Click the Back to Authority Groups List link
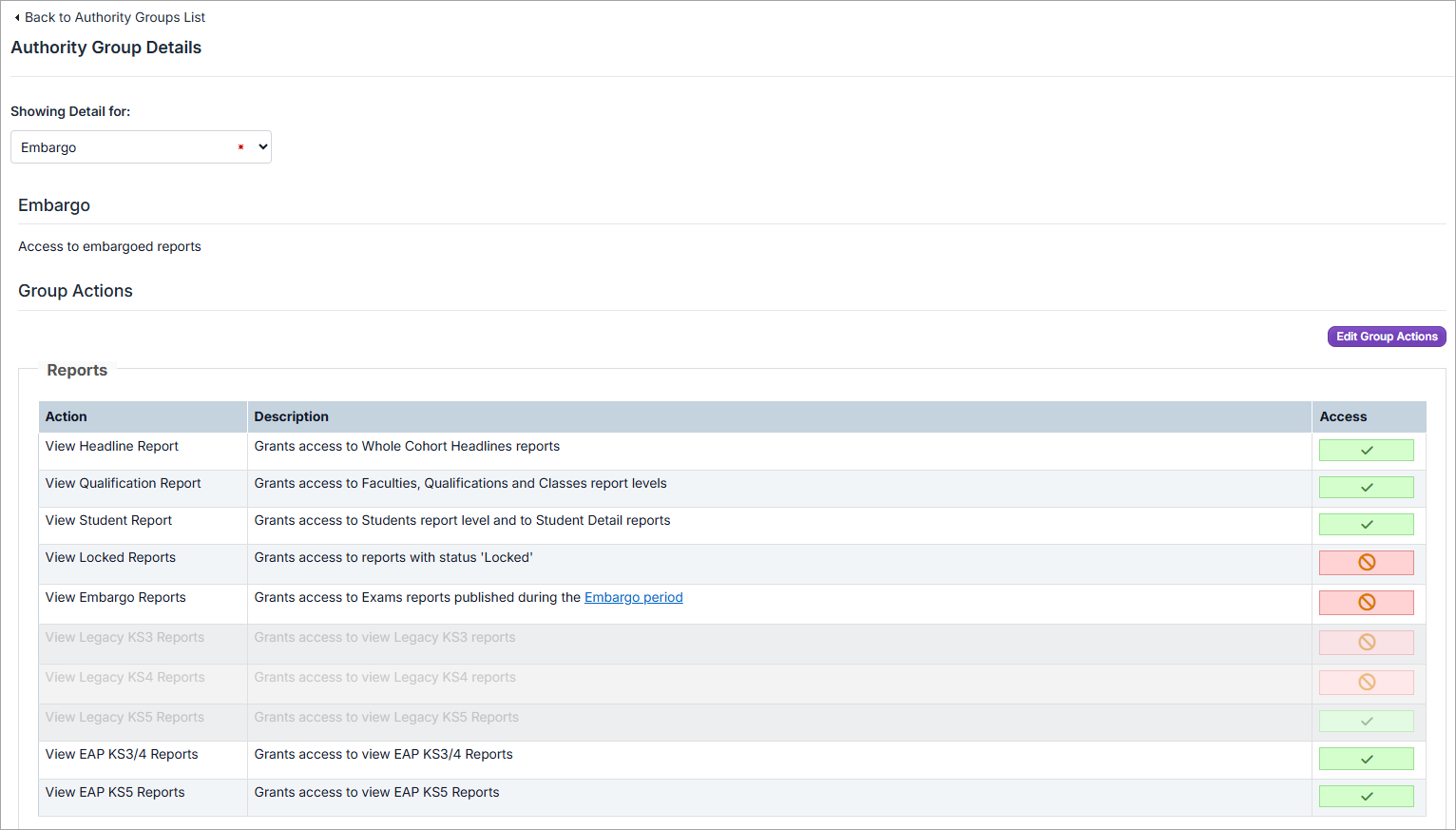The width and height of the screenshot is (1456, 830). point(110,17)
